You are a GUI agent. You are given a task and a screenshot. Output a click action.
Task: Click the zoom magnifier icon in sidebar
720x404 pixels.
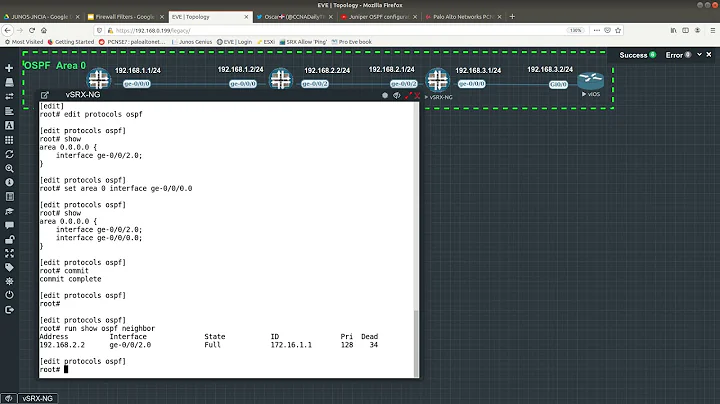[x=9, y=168]
